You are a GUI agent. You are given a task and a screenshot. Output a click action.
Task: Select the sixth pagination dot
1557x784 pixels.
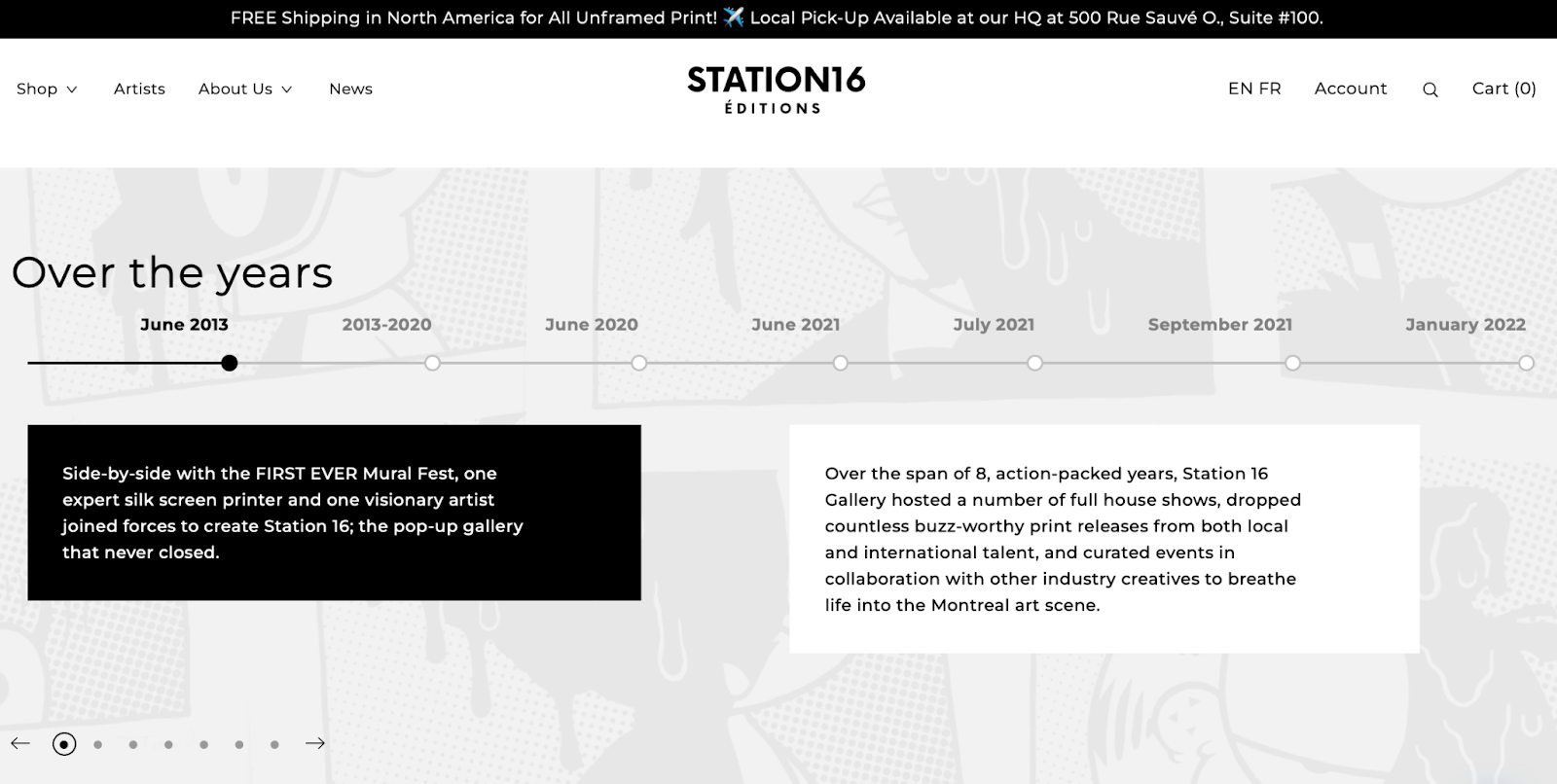pos(238,745)
